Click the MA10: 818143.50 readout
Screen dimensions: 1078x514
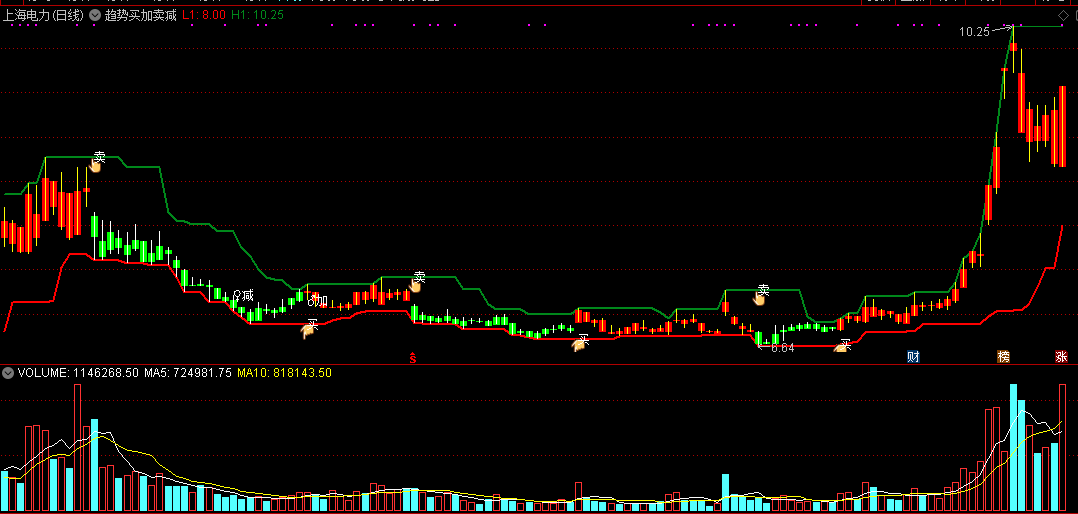click(285, 373)
